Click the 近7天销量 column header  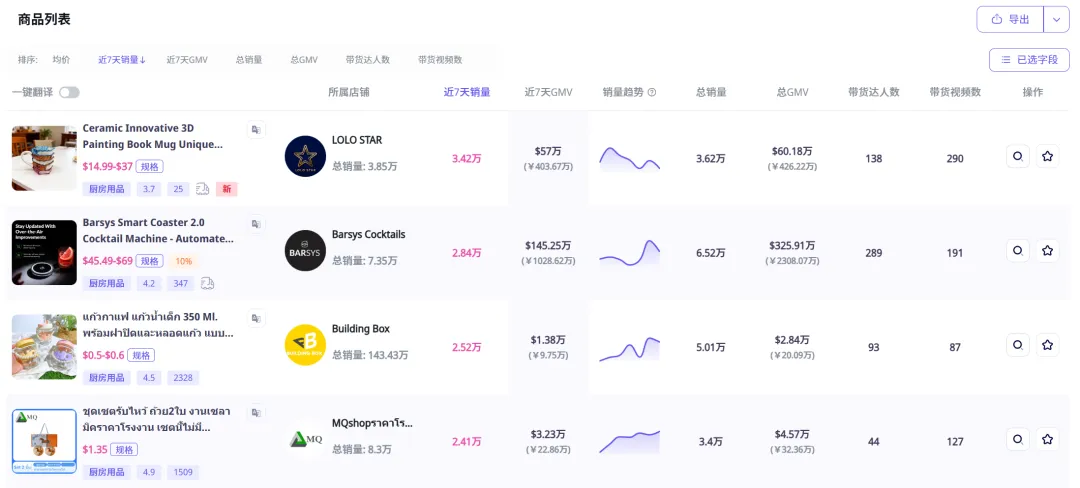point(467,92)
